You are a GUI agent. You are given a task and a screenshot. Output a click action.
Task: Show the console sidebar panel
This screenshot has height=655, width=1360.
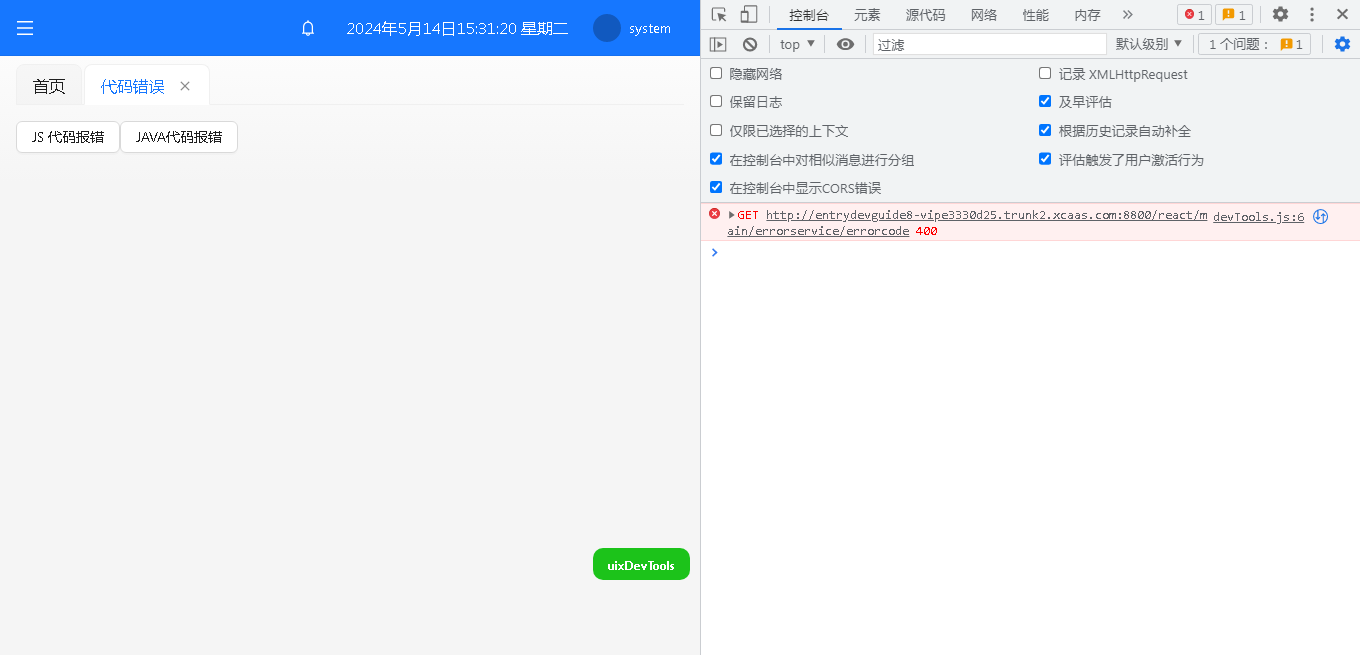pyautogui.click(x=718, y=44)
